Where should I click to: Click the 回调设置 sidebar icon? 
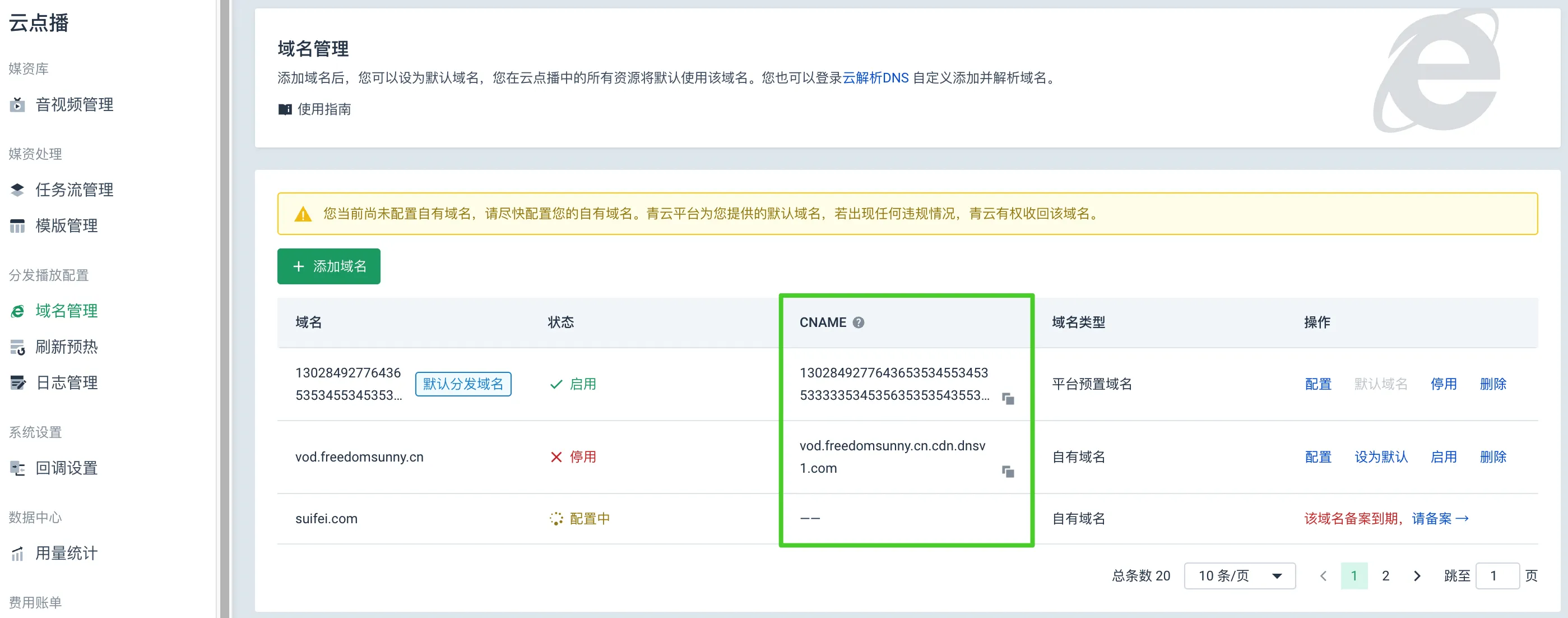point(17,468)
